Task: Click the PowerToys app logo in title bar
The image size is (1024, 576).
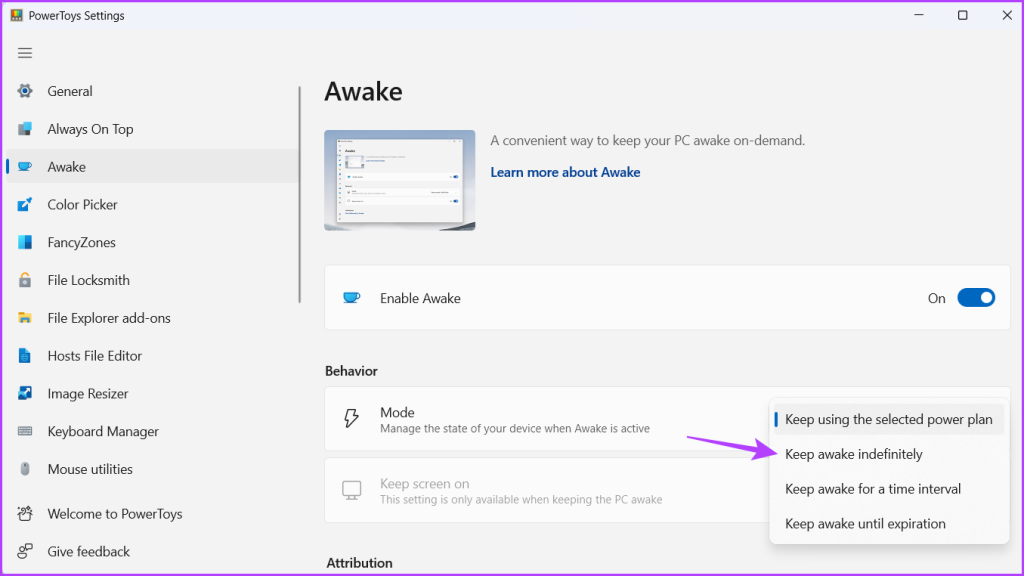Action: tap(16, 15)
